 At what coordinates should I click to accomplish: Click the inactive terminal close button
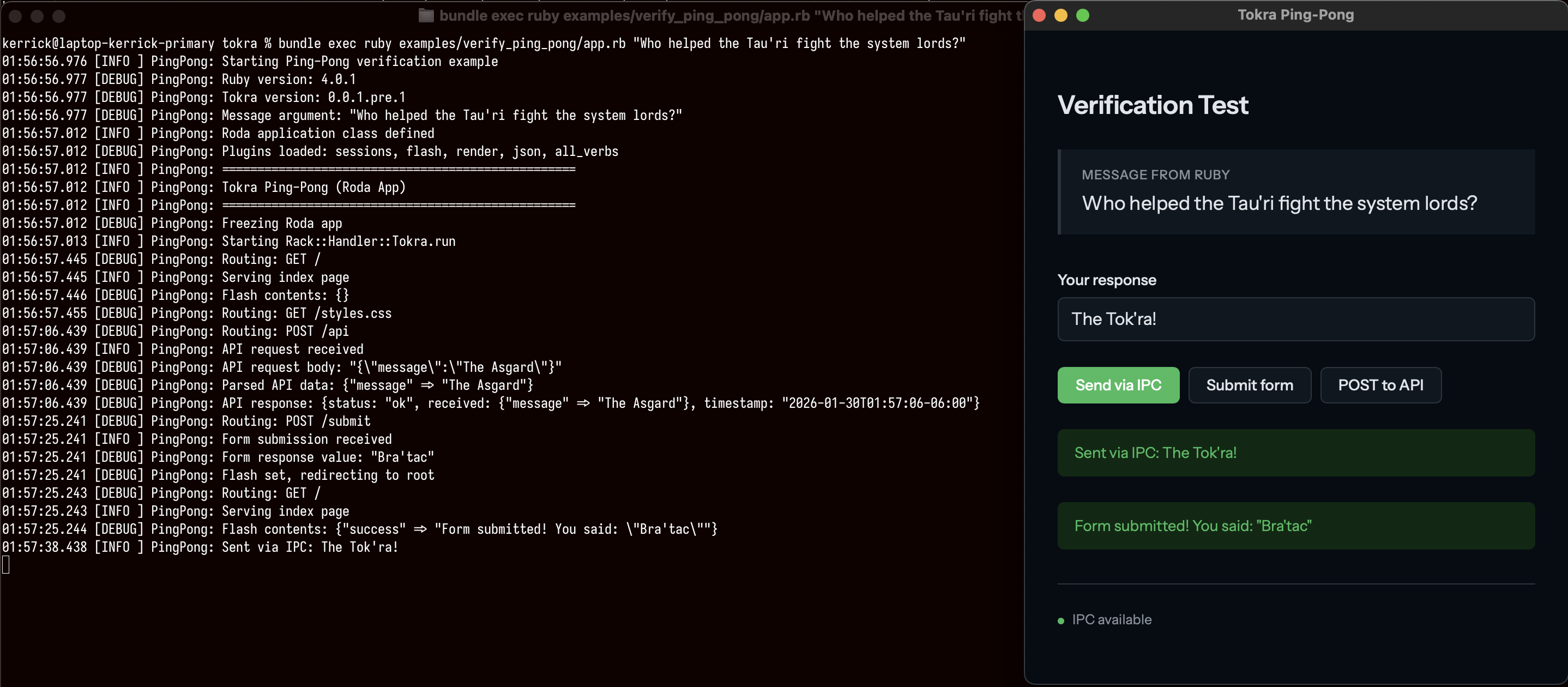point(16,16)
